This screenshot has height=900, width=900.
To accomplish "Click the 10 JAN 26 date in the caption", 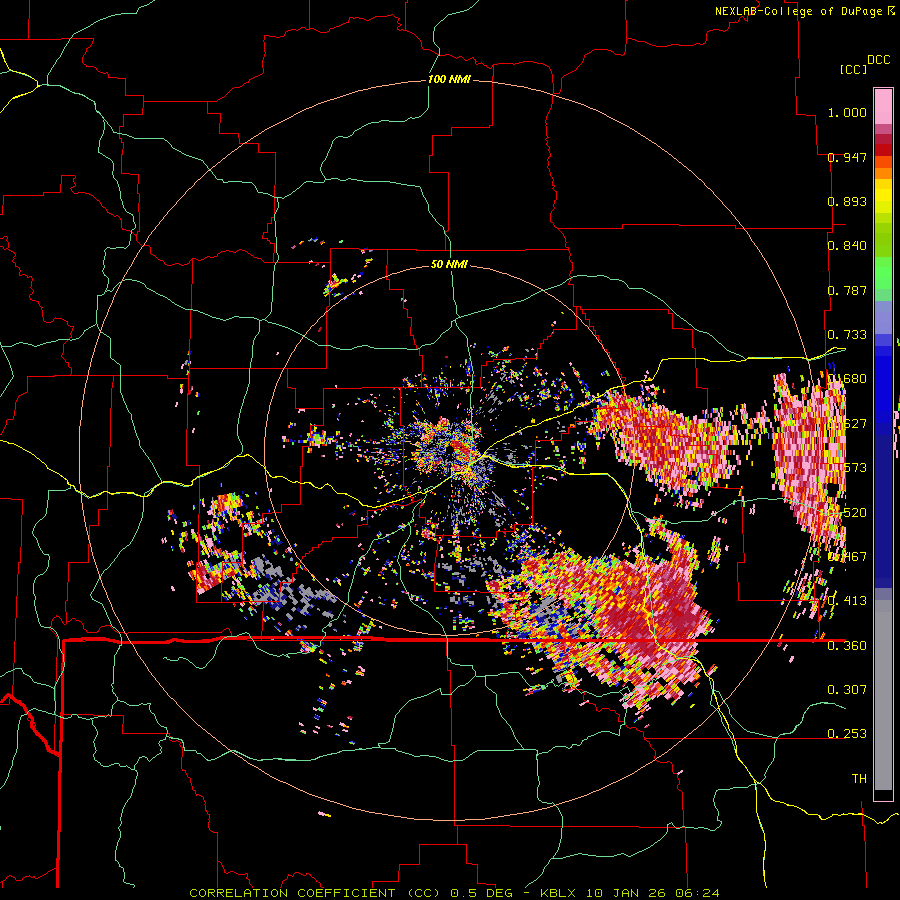I will [626, 893].
